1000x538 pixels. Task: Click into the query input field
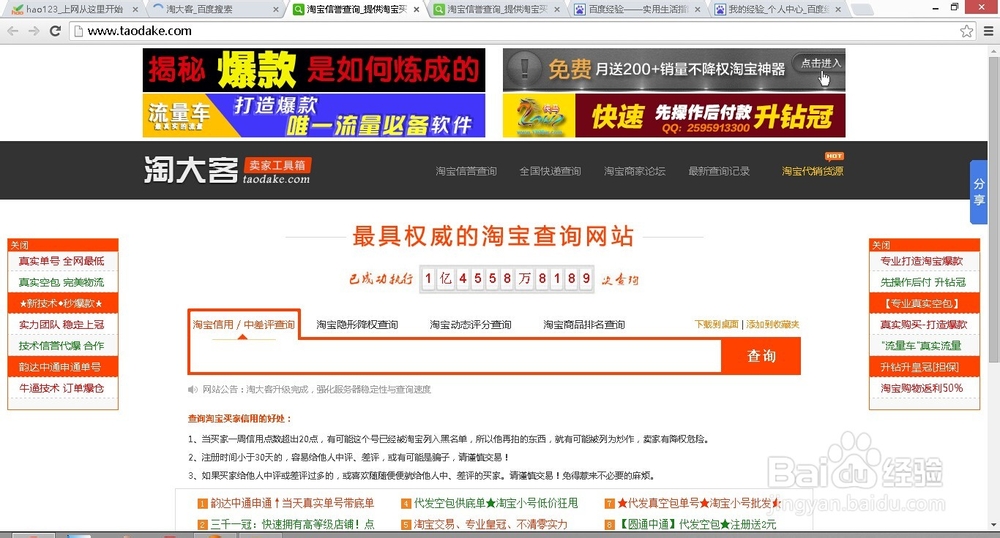[455, 356]
